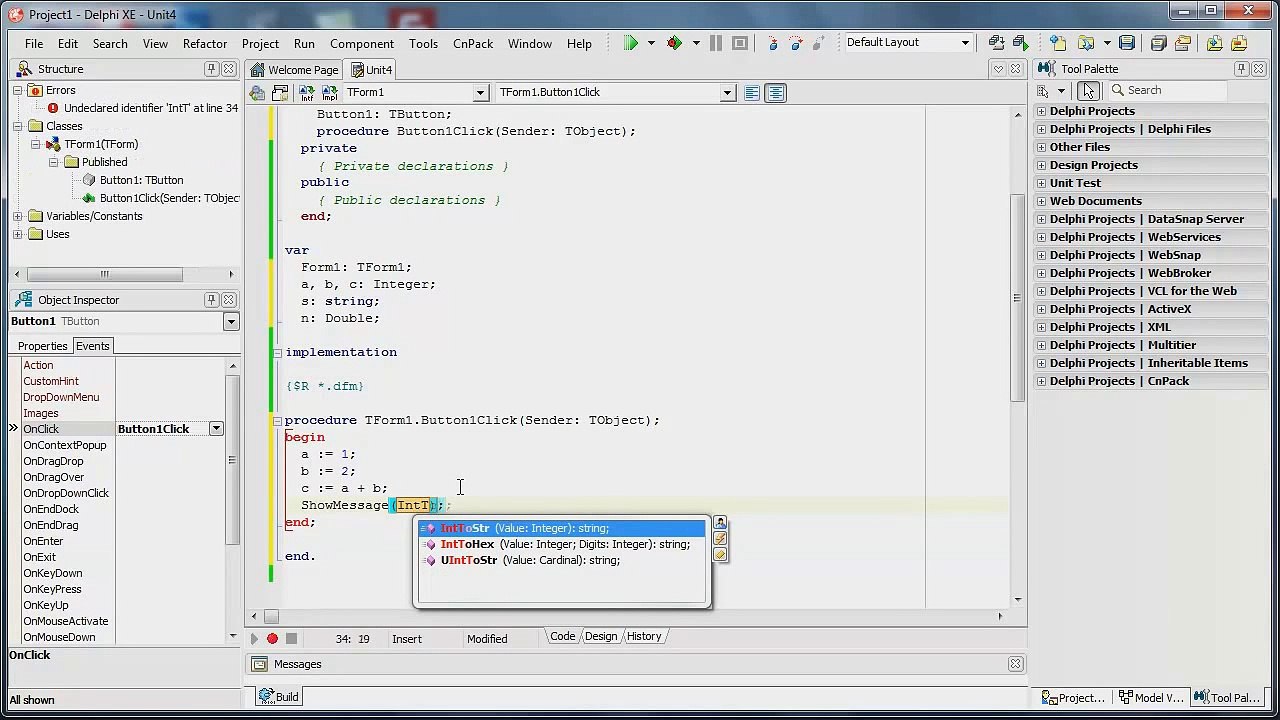
Task: Click the Pause program toolbar icon
Action: click(715, 43)
